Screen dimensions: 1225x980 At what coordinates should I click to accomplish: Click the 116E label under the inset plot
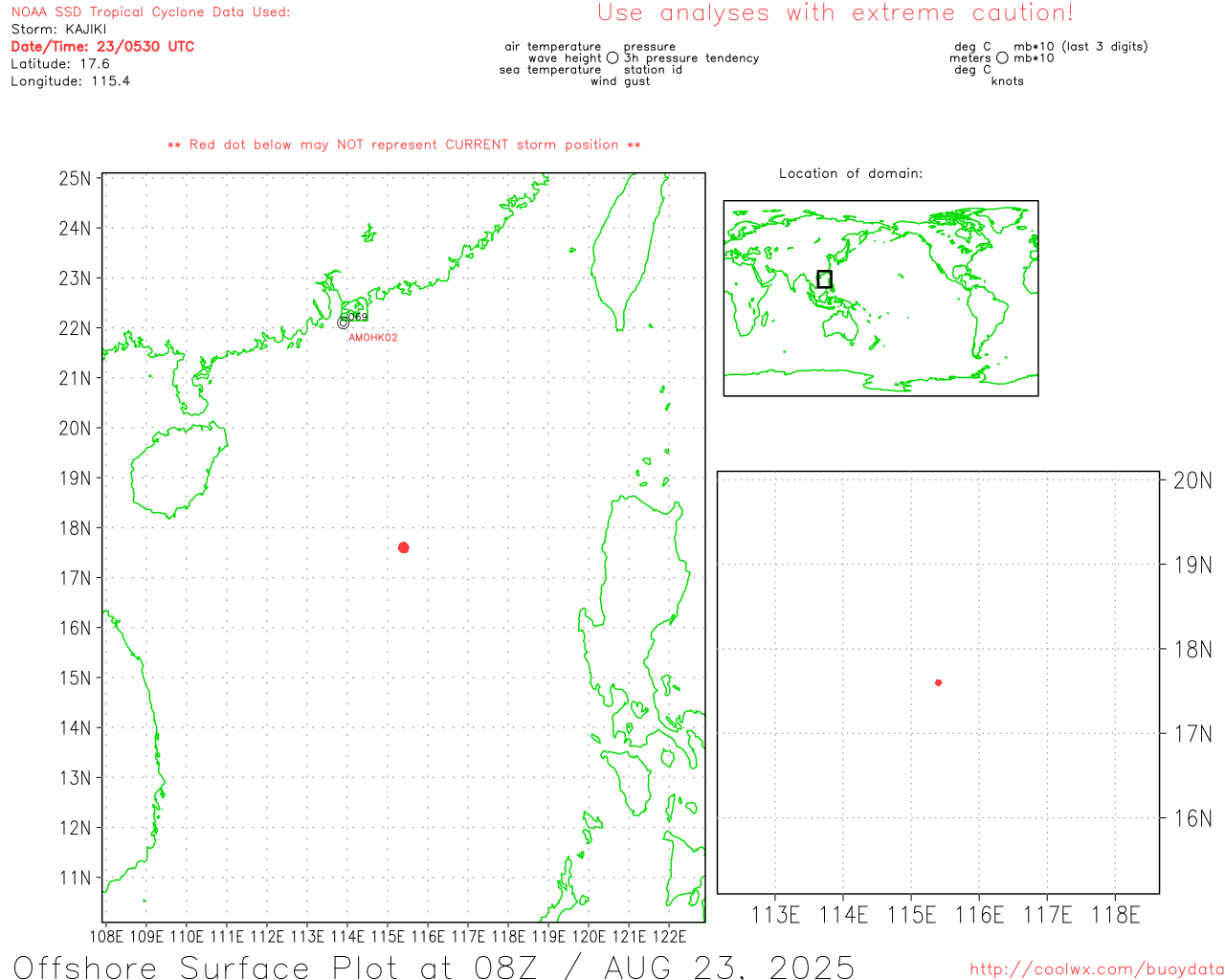(979, 916)
